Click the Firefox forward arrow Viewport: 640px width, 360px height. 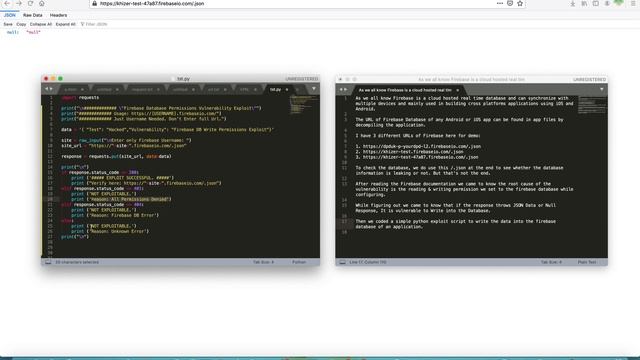[x=19, y=3]
